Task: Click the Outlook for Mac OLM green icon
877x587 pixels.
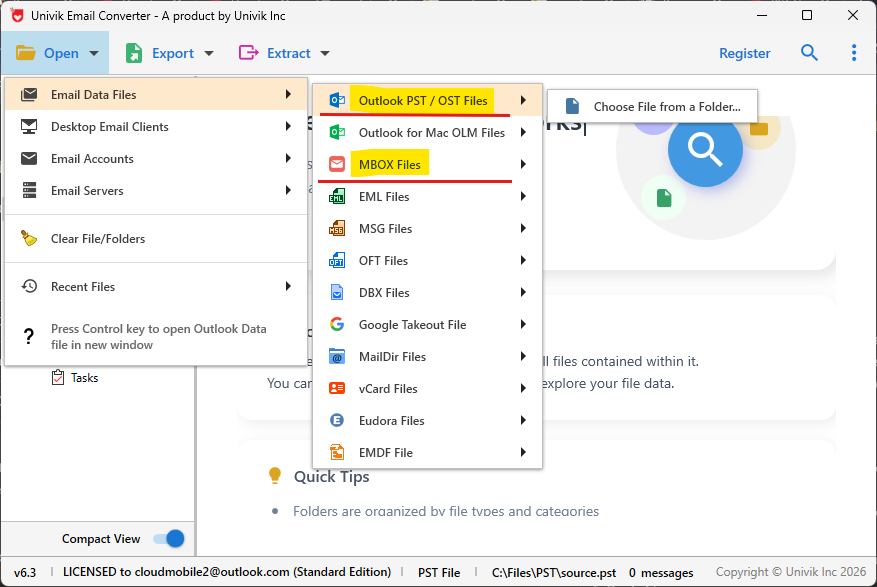Action: (337, 132)
